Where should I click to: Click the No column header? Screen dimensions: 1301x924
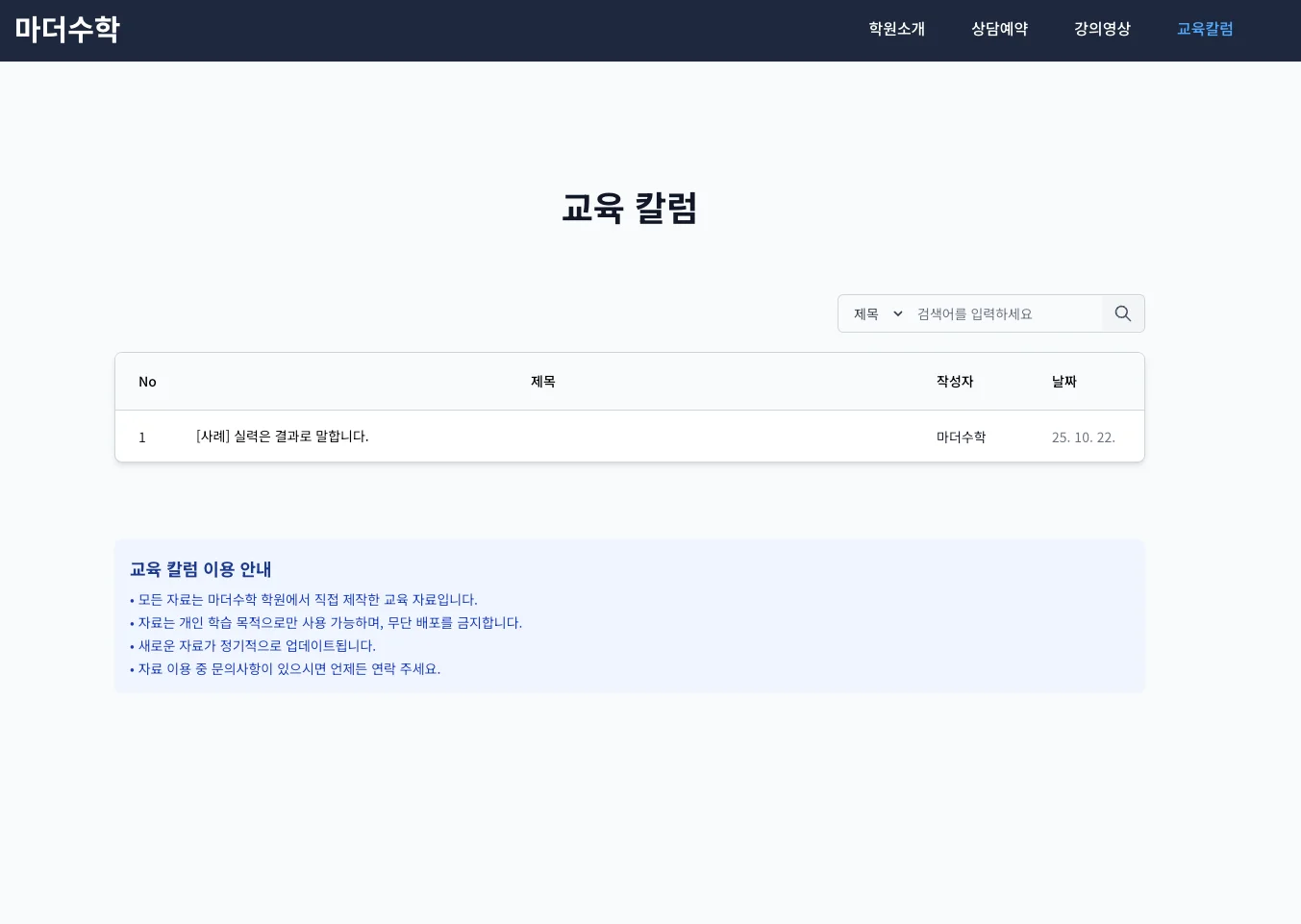pos(147,381)
